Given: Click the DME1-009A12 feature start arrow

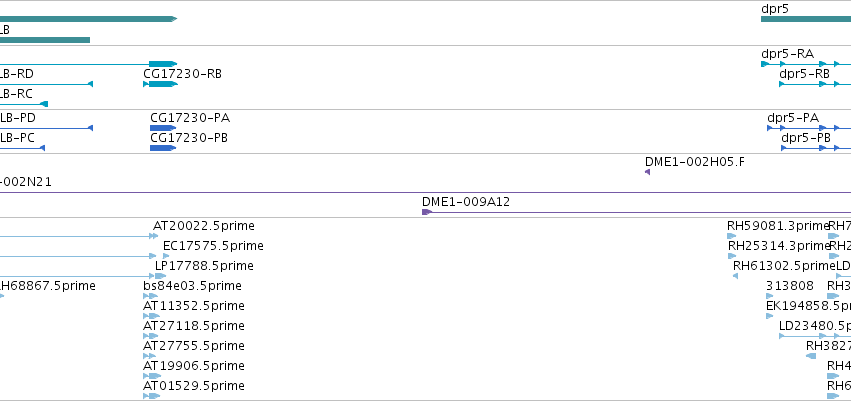Looking at the screenshot, I should point(427,212).
